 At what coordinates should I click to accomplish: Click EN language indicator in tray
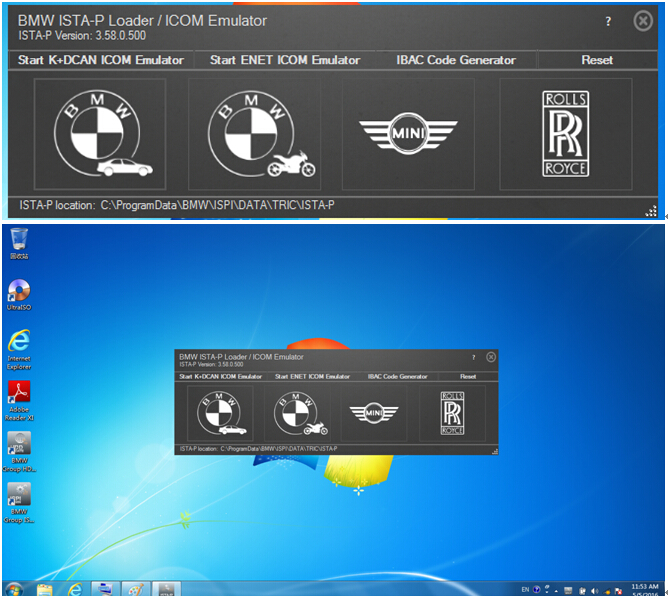525,590
